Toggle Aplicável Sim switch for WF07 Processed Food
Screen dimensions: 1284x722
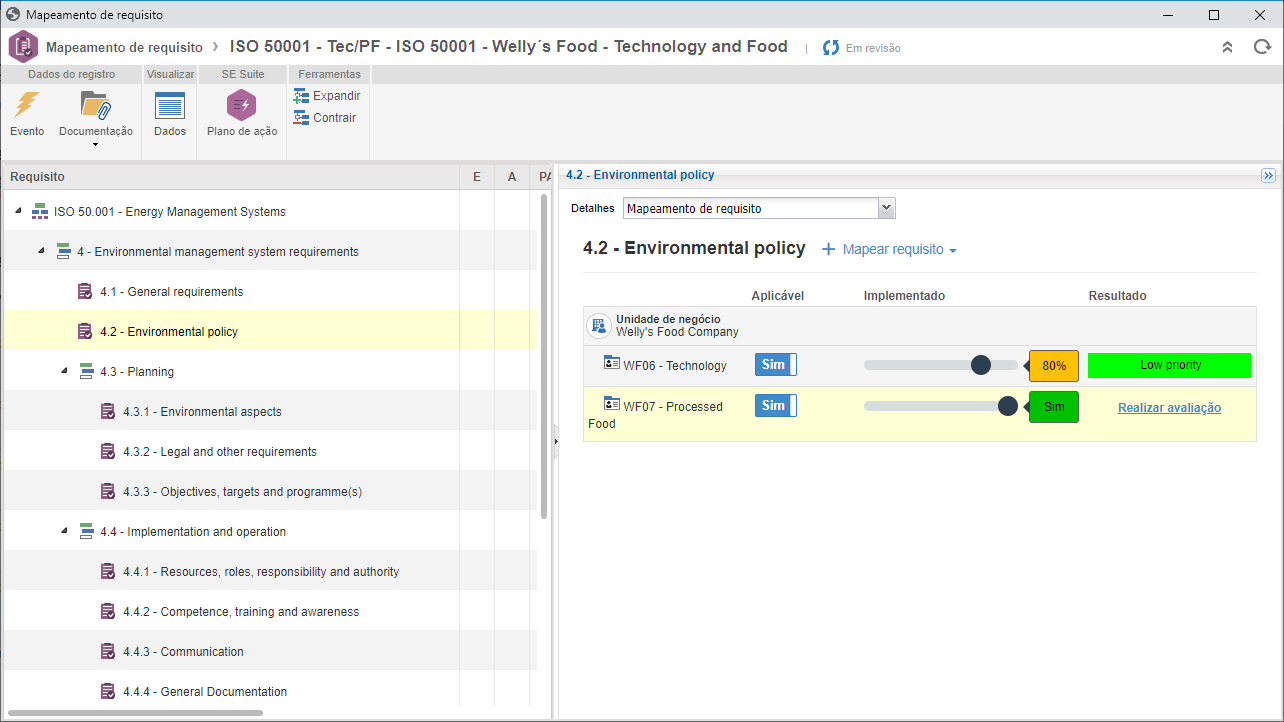pos(775,406)
